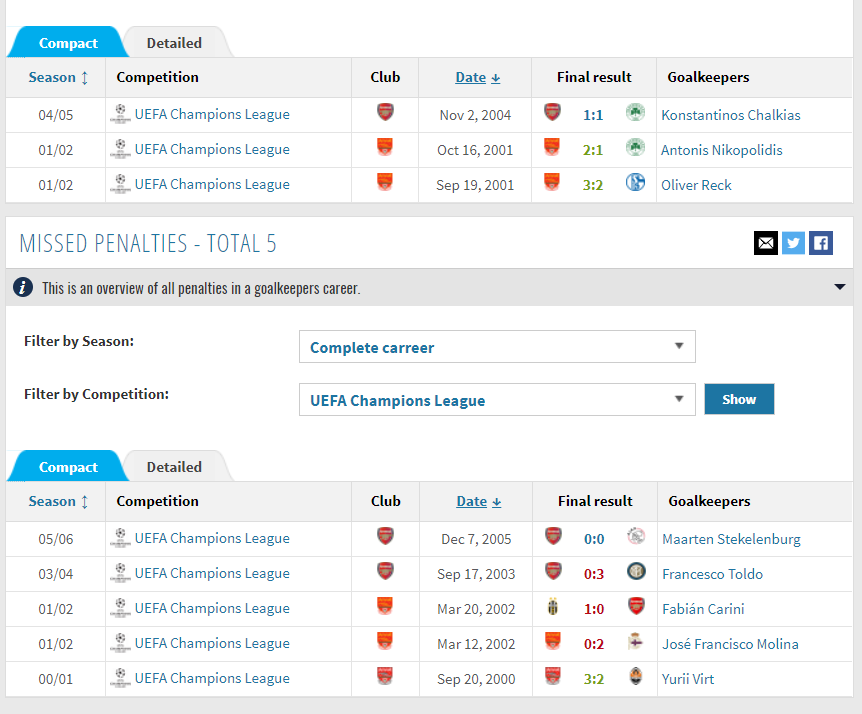Switch to Detailed tab in missed penalties
Viewport: 862px width, 714px height.
click(x=174, y=467)
